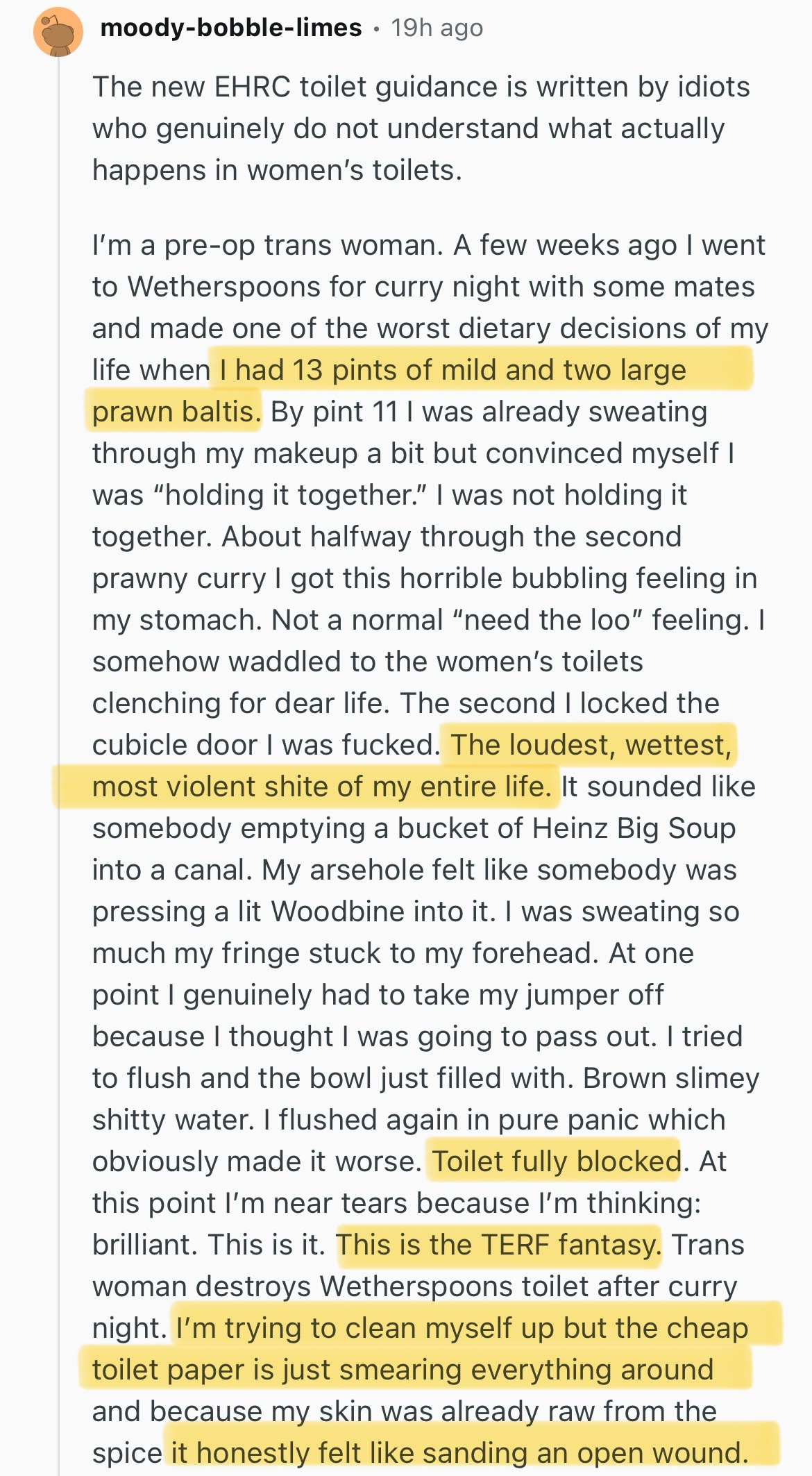This screenshot has width=812, height=1476.
Task: Tap the 19h ago timestamp
Action: point(437,28)
